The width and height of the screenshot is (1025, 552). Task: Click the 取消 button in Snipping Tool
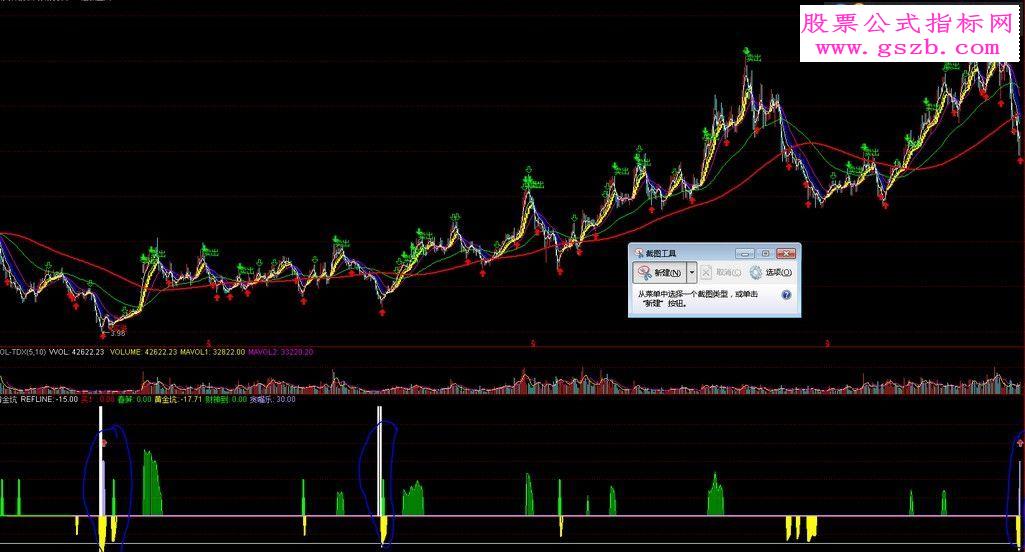pos(722,273)
